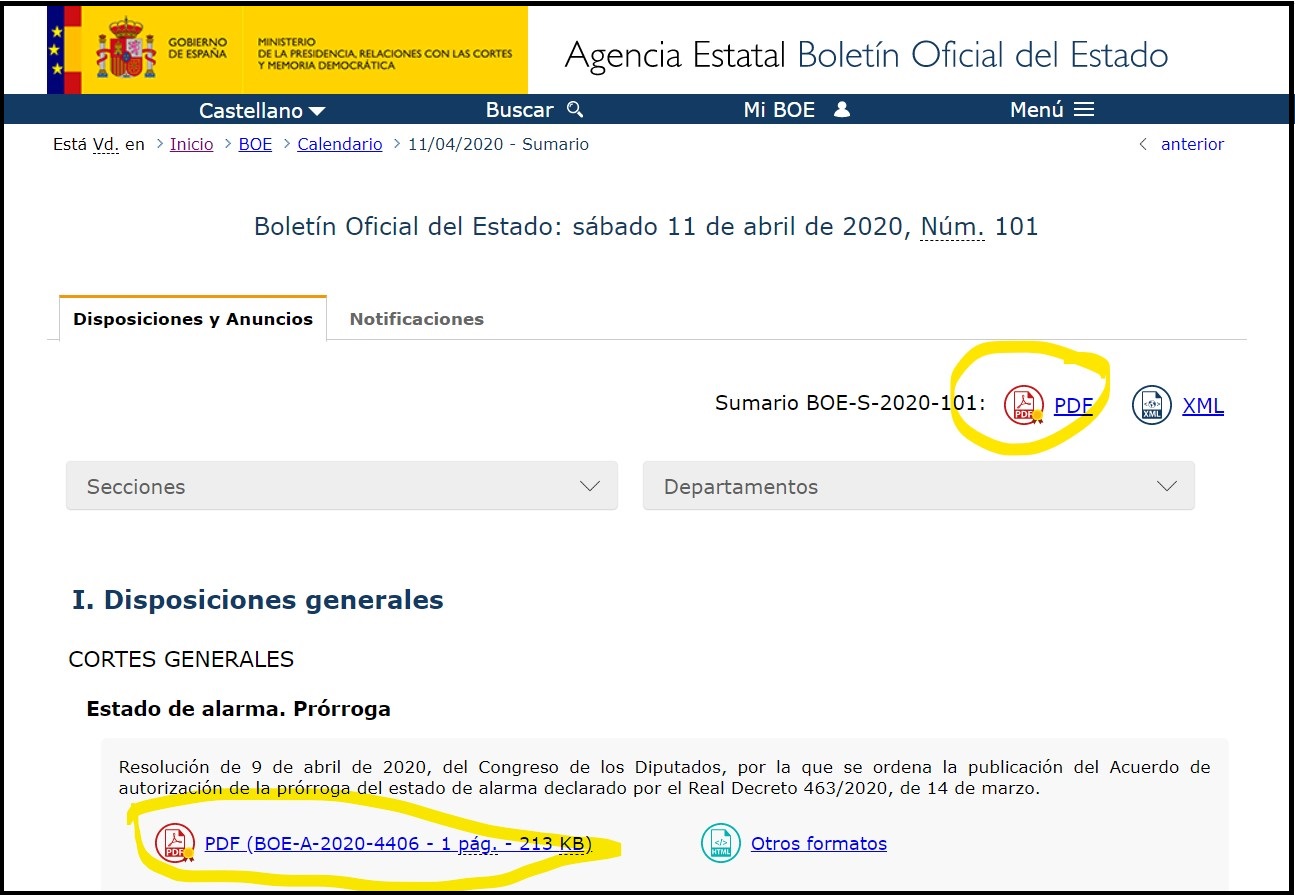Click the Estado de alarma. Prórroga heading
Image resolution: width=1295 pixels, height=895 pixels.
(238, 709)
